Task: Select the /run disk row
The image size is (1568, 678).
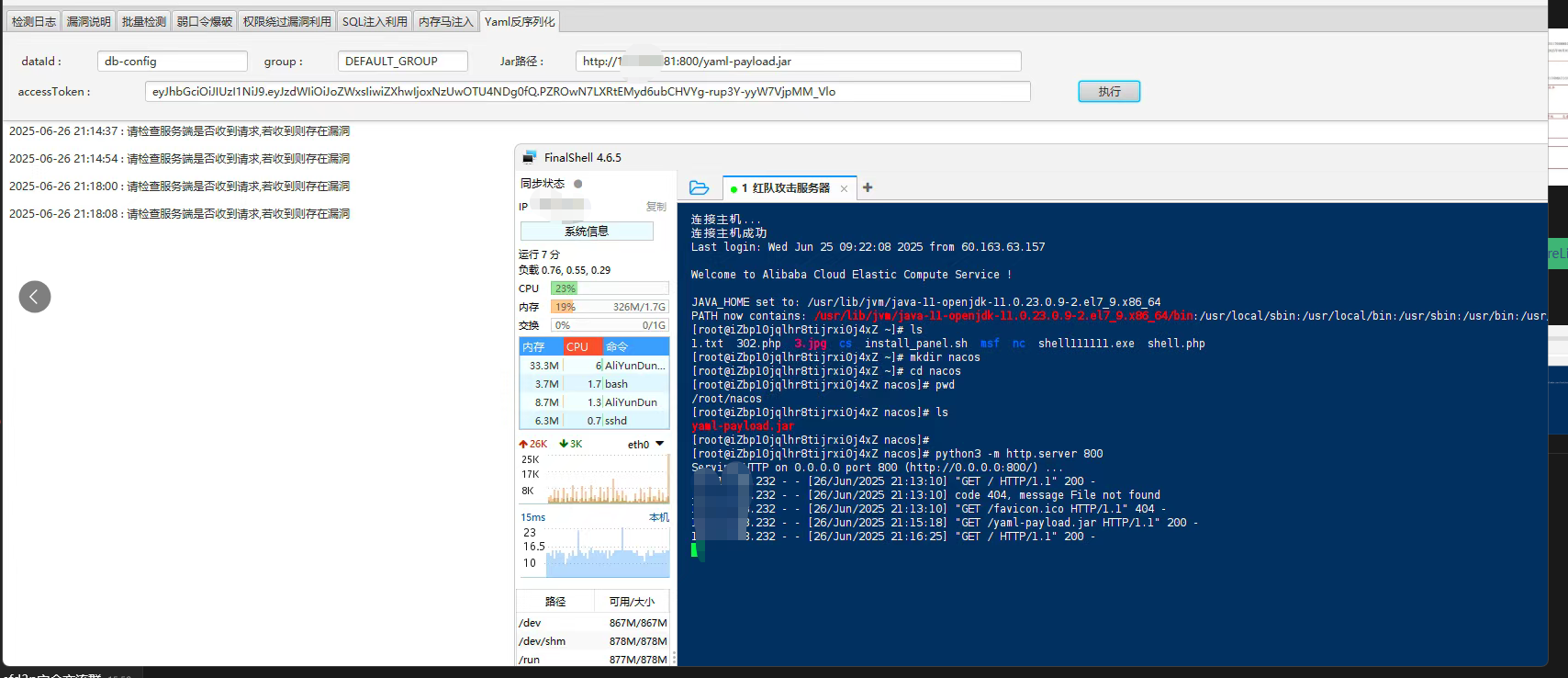Action: (x=593, y=660)
